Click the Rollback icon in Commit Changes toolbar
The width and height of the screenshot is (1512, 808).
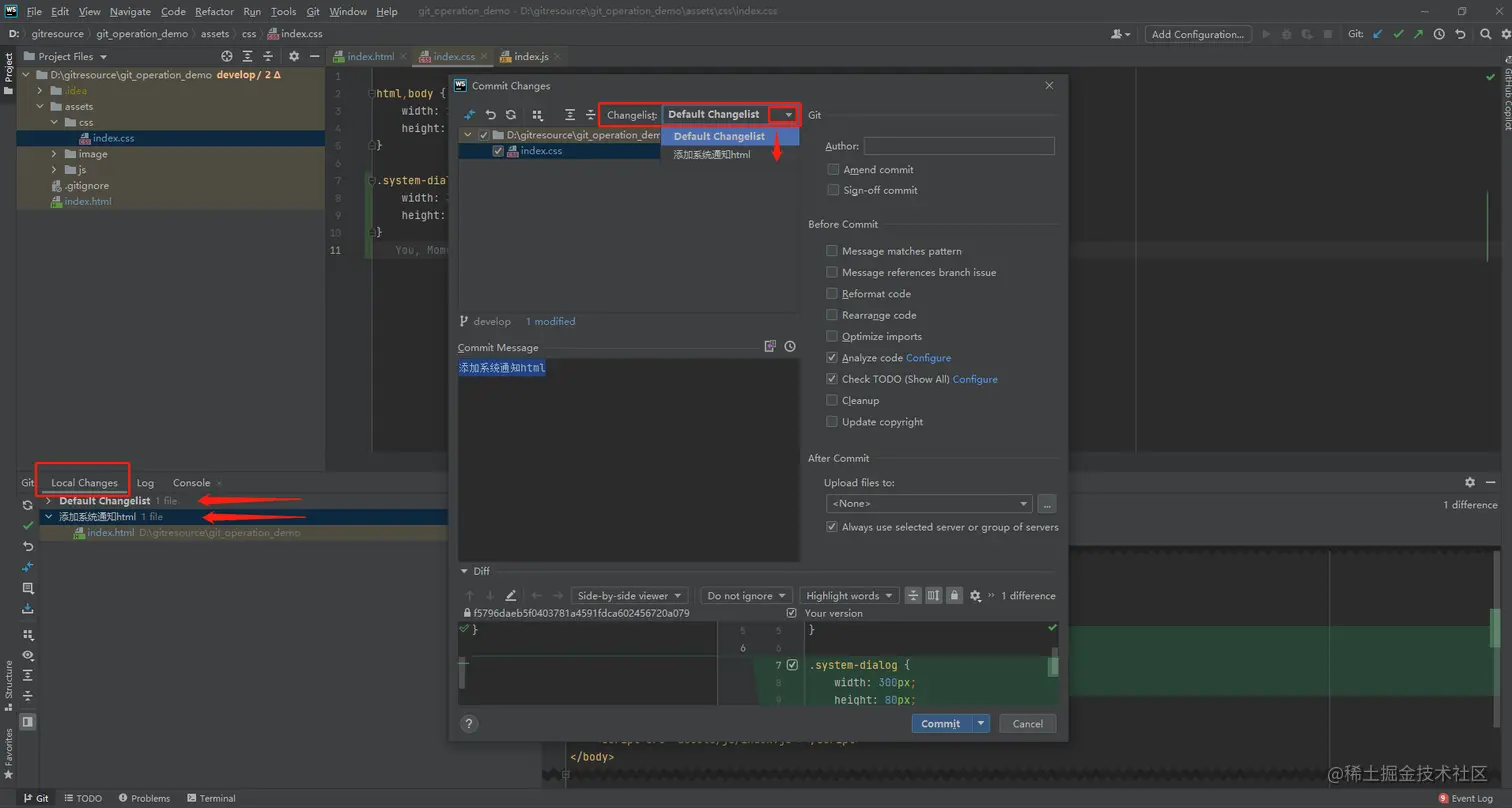tap(490, 114)
